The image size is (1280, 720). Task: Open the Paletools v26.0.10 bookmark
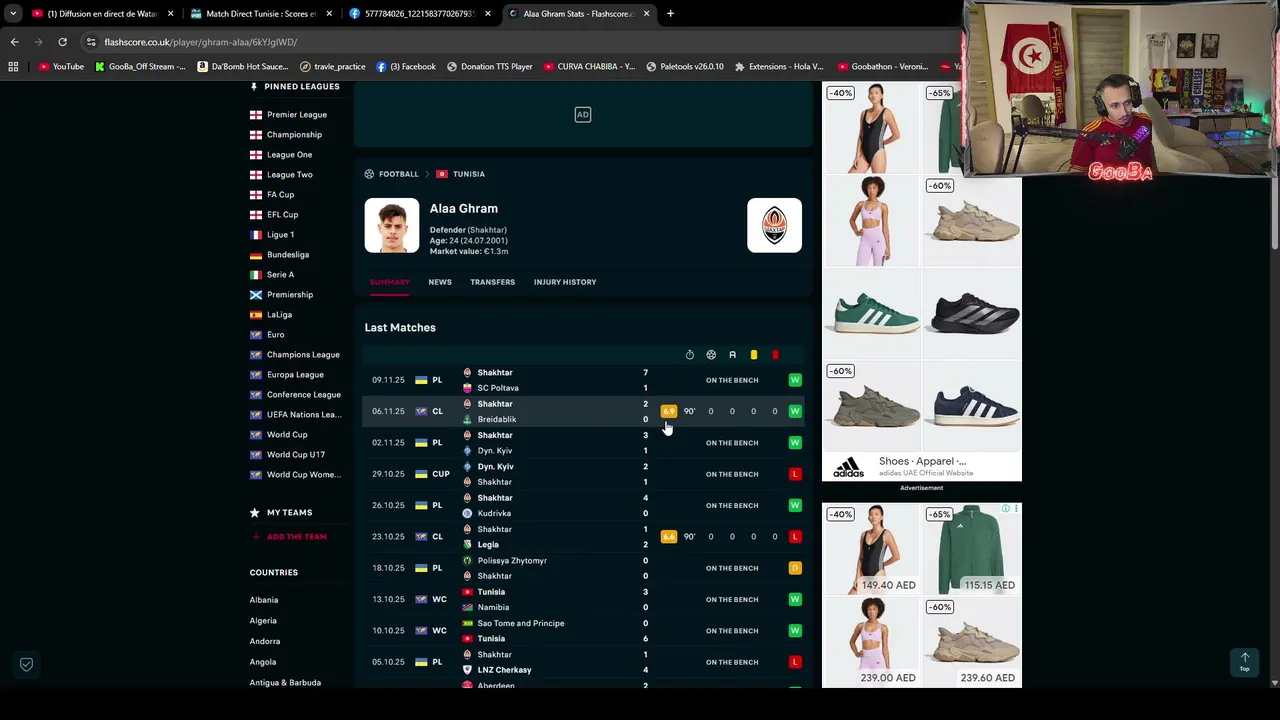coord(685,67)
